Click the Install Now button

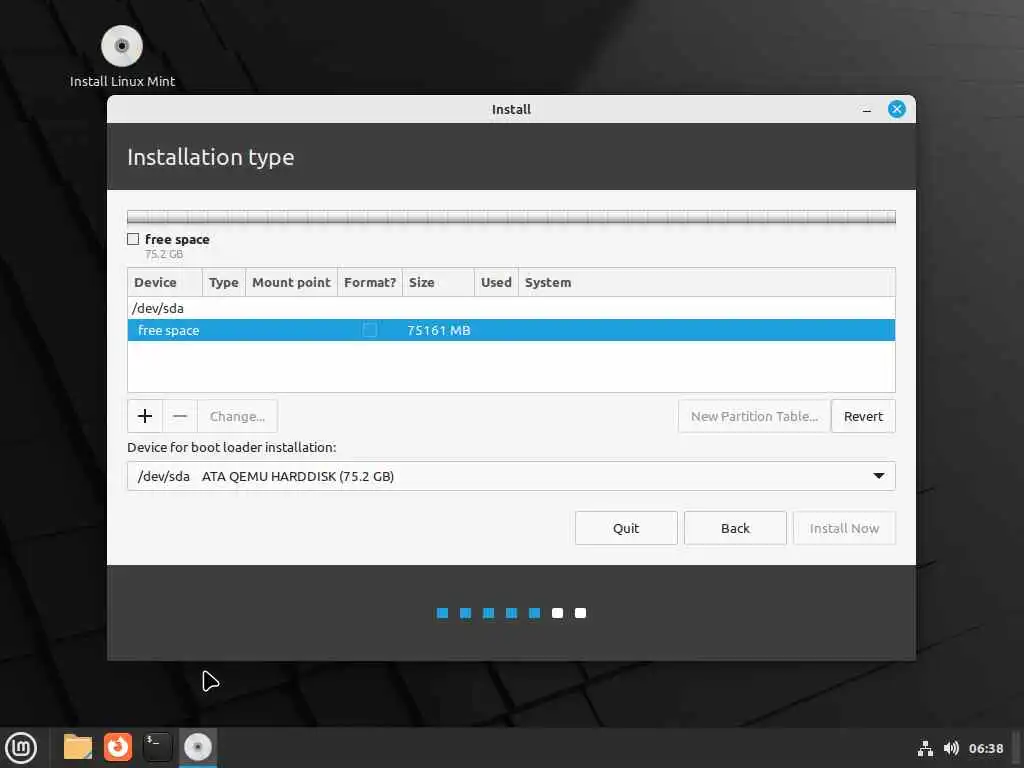tap(844, 528)
